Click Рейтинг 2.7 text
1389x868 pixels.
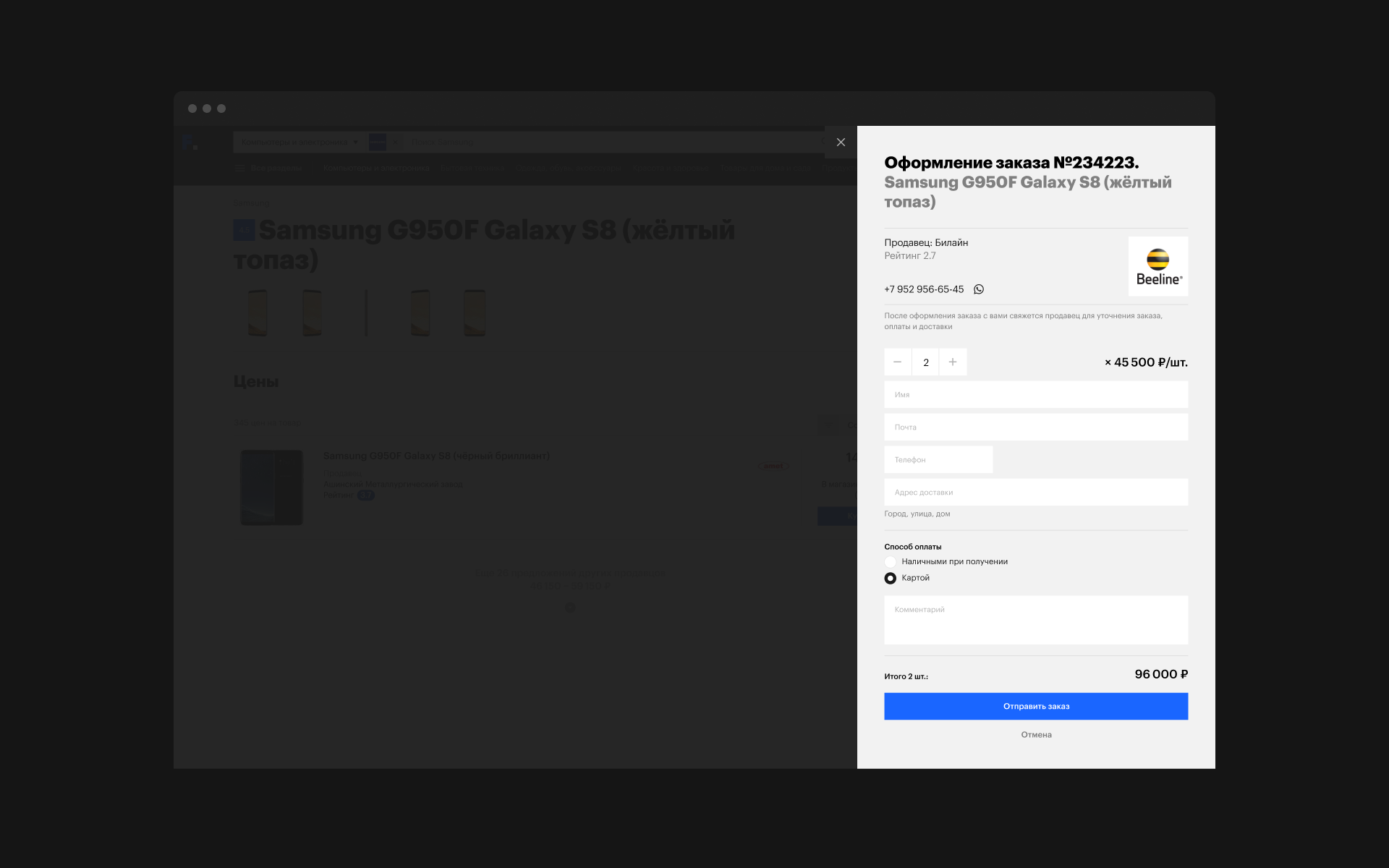910,256
